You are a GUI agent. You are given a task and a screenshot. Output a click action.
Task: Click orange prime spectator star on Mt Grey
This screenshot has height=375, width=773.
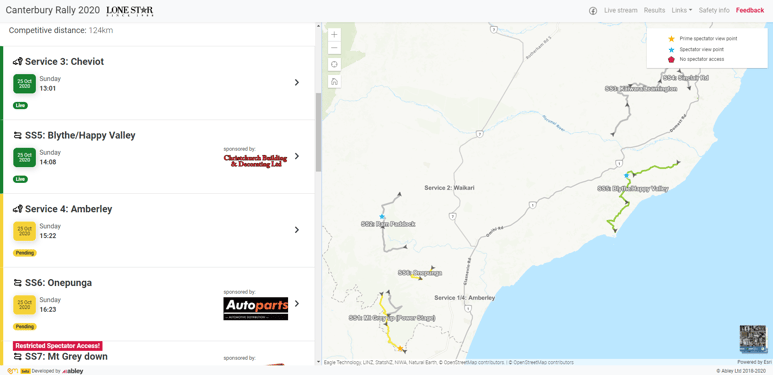click(x=400, y=348)
